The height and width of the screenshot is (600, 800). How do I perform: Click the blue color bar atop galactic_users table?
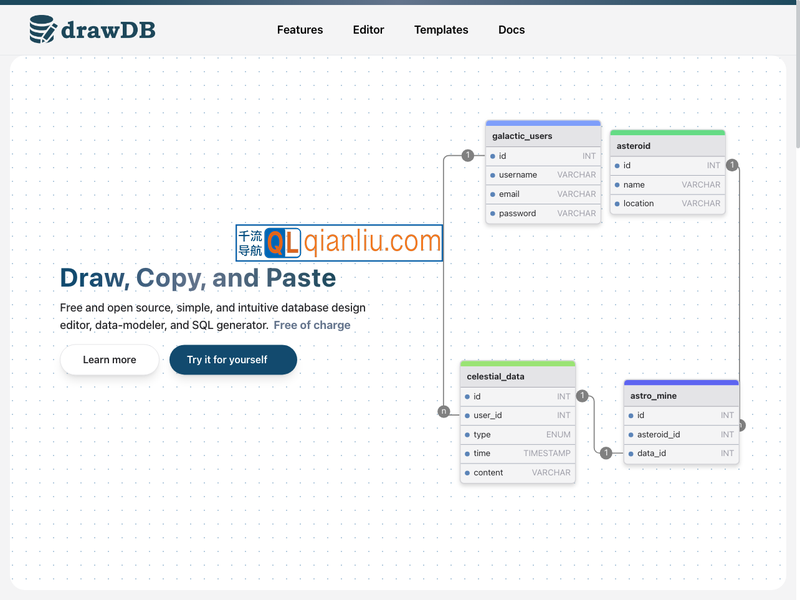click(x=543, y=123)
